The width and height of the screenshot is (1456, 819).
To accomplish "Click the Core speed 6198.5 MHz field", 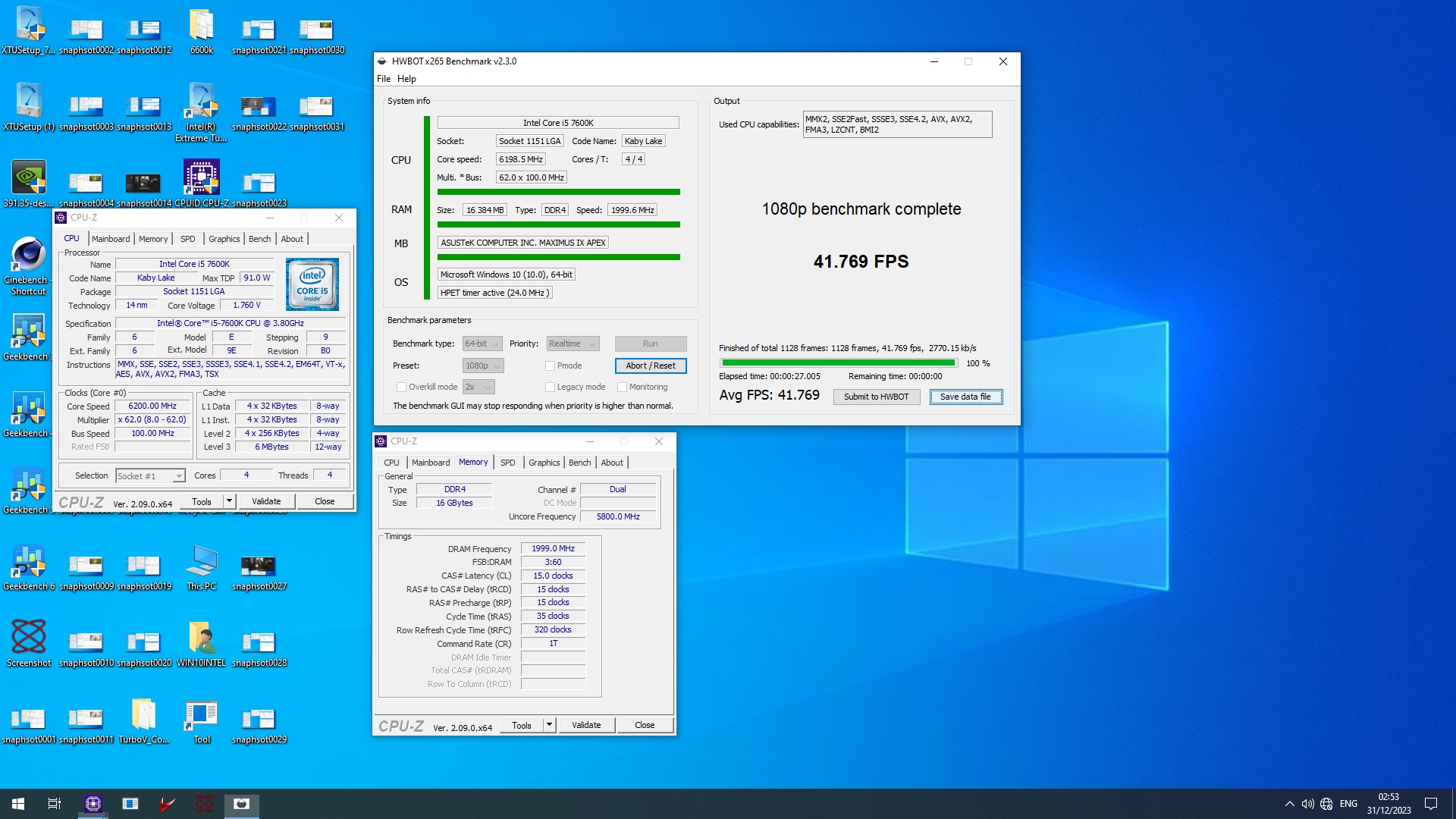I will pos(520,159).
